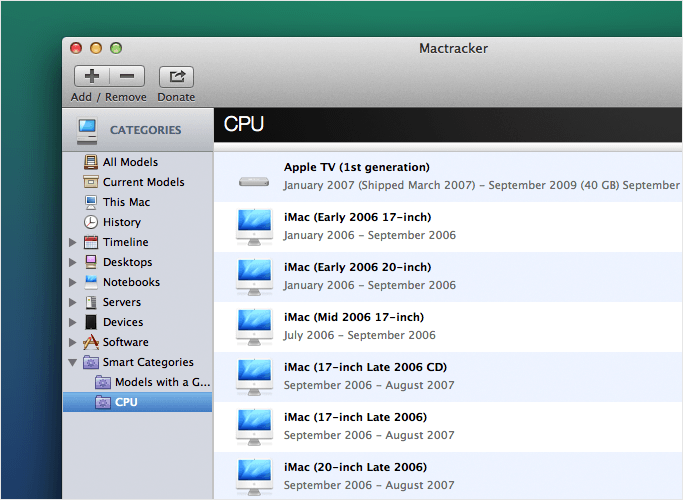Viewport: 683px width, 500px height.
Task: Click the Desktops classic Mac icon
Action: (x=91, y=262)
